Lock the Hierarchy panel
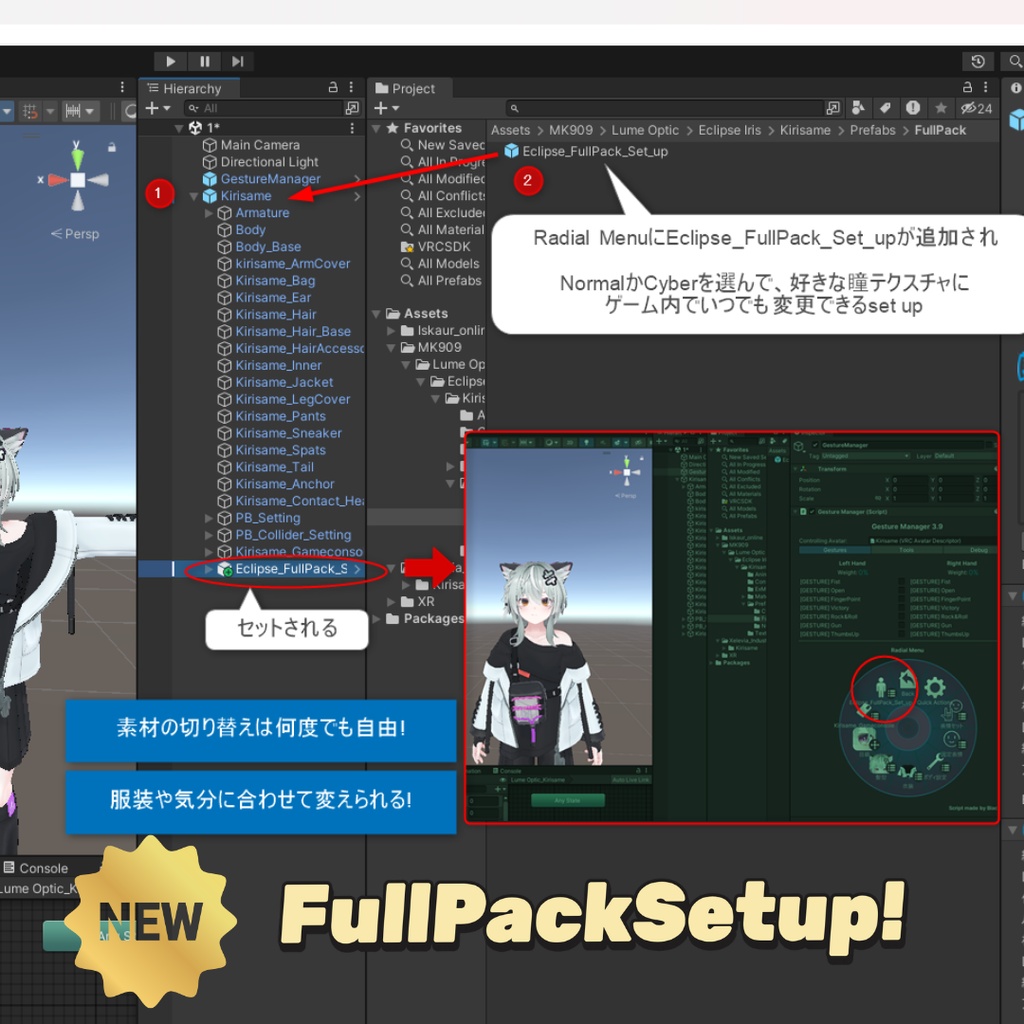 pos(333,87)
